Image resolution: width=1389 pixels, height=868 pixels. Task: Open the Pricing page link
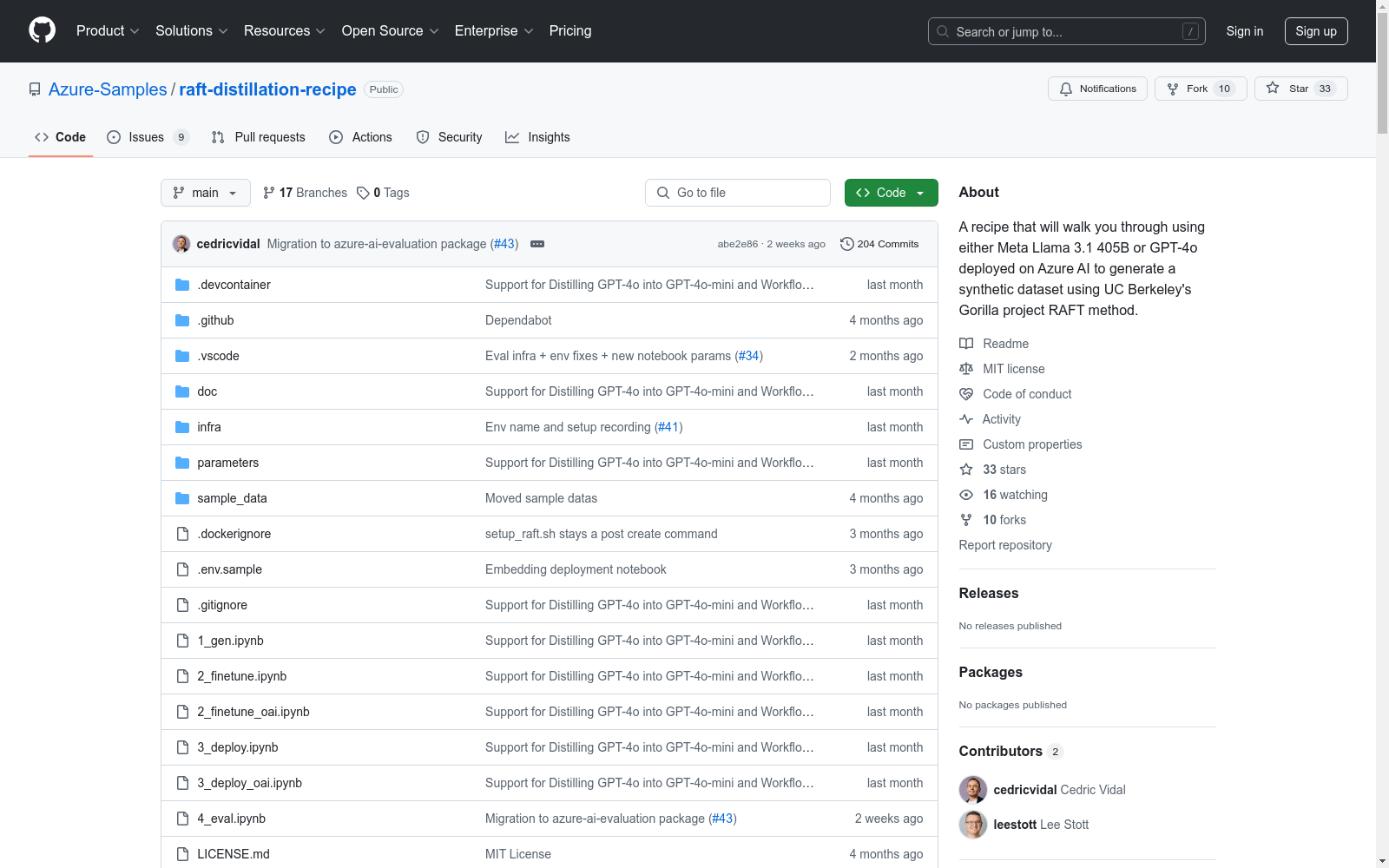pos(570,31)
